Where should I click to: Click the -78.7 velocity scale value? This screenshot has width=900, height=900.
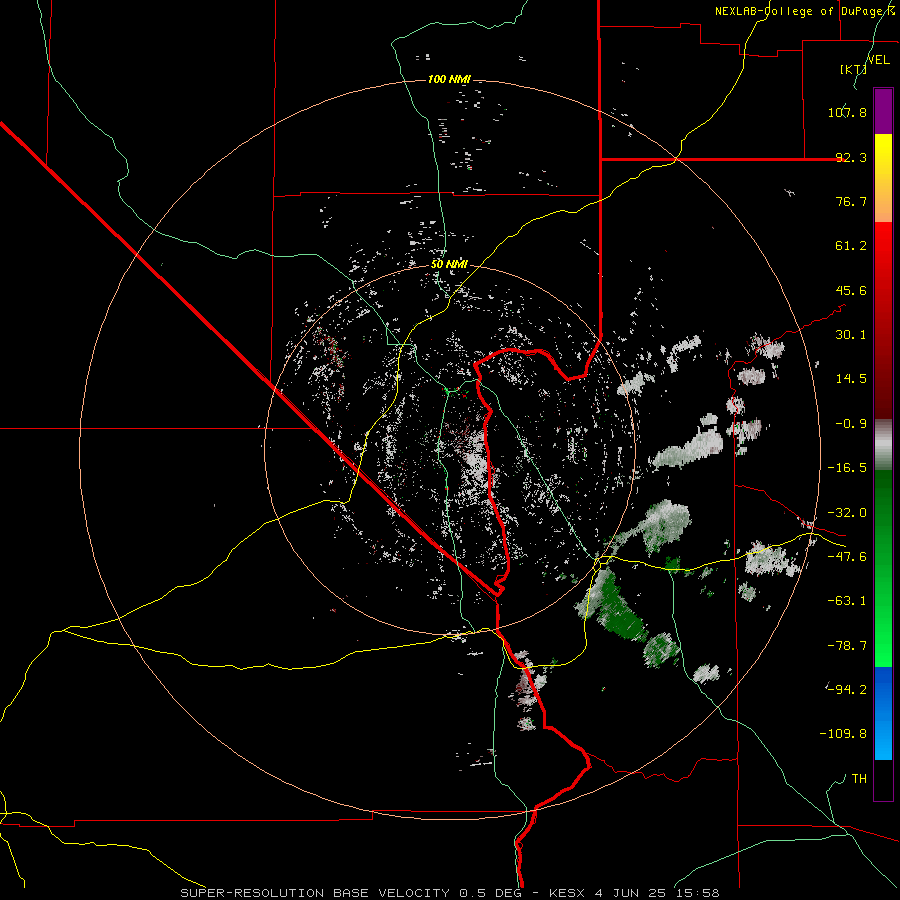pos(847,646)
